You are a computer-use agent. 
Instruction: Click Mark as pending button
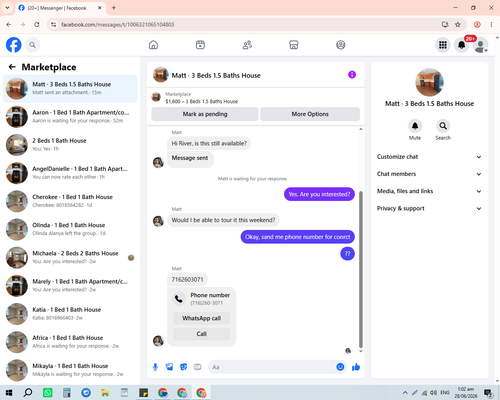pyautogui.click(x=205, y=114)
